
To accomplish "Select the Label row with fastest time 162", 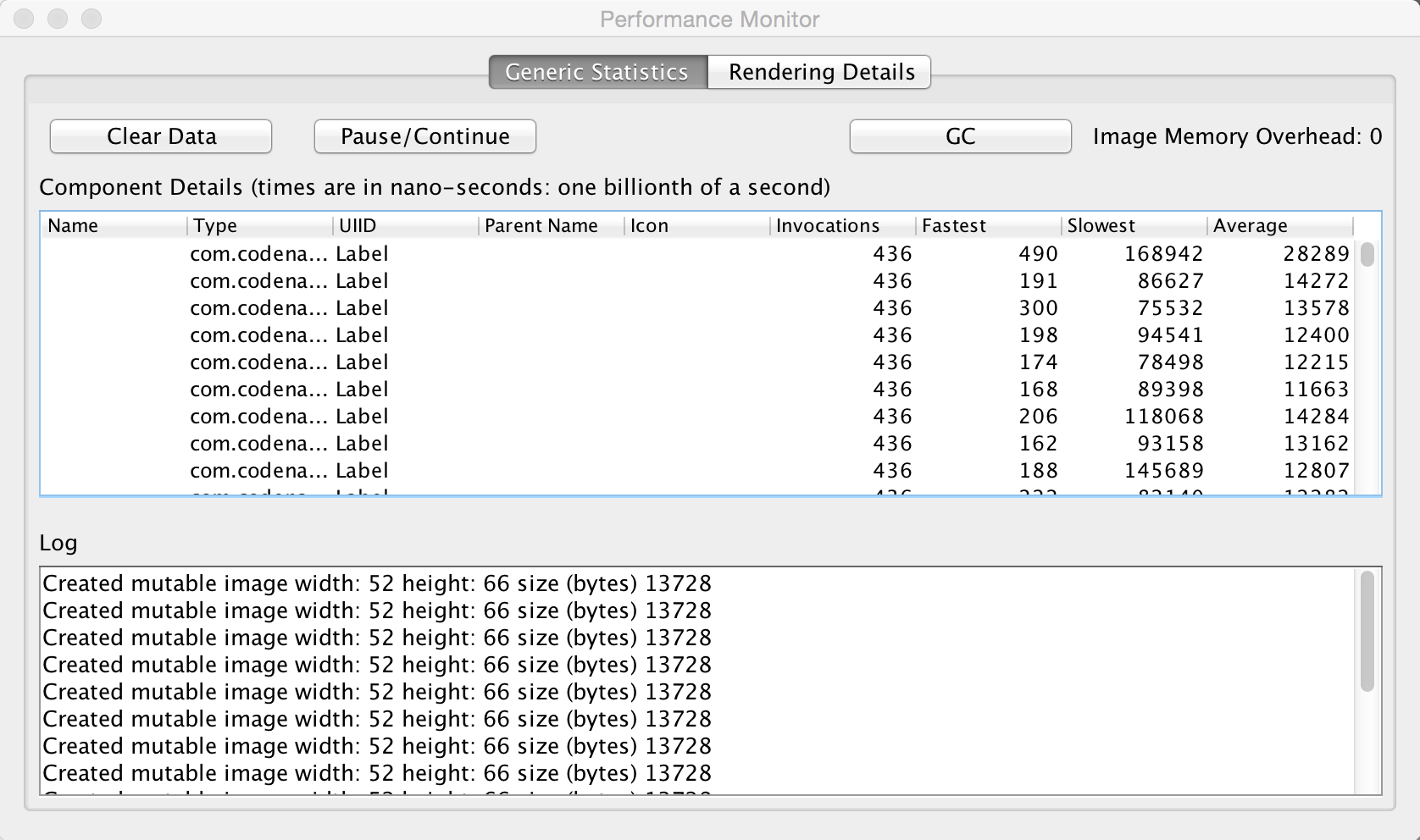I will coord(593,443).
